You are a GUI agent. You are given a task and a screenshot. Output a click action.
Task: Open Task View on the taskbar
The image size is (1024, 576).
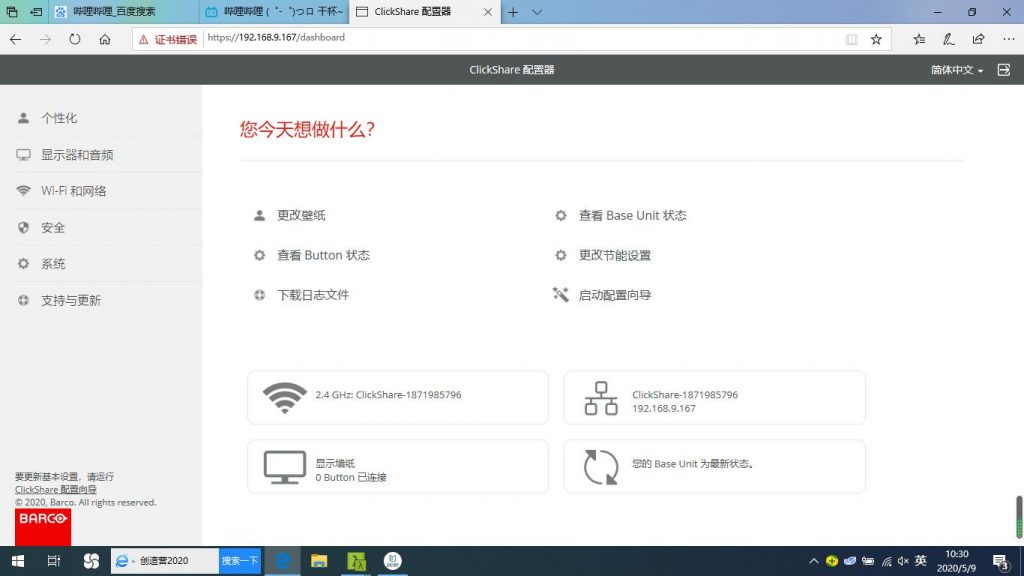54,561
